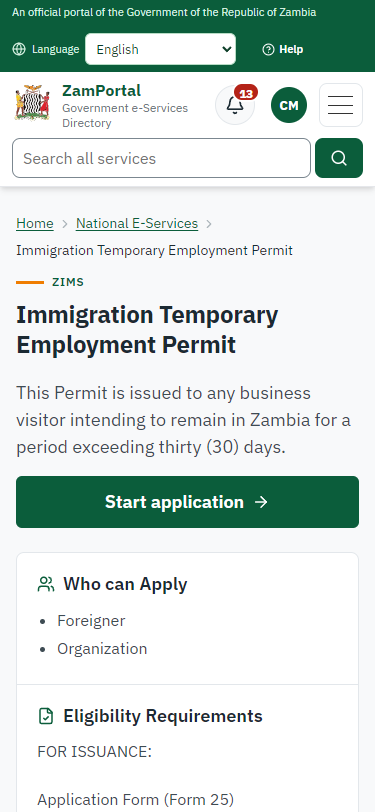
Task: Open the notifications bell icon
Action: tap(235, 105)
